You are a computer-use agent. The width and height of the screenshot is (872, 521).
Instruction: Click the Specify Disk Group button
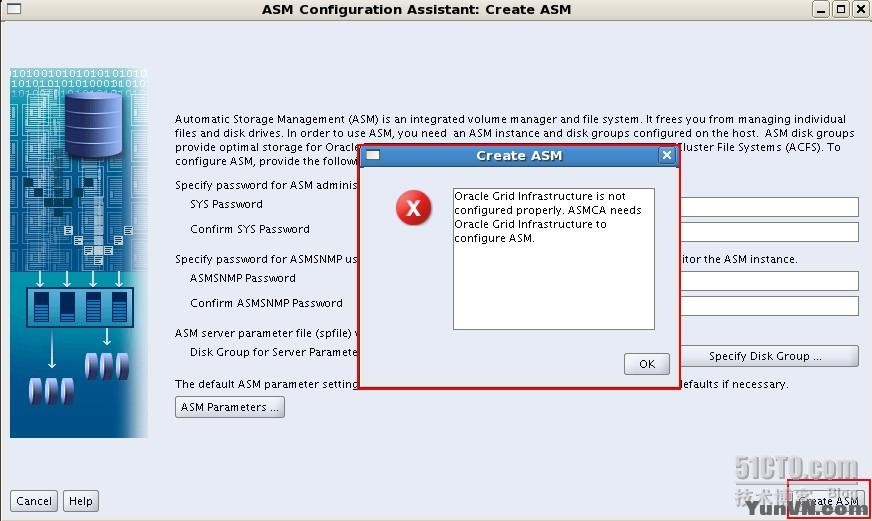tap(769, 356)
